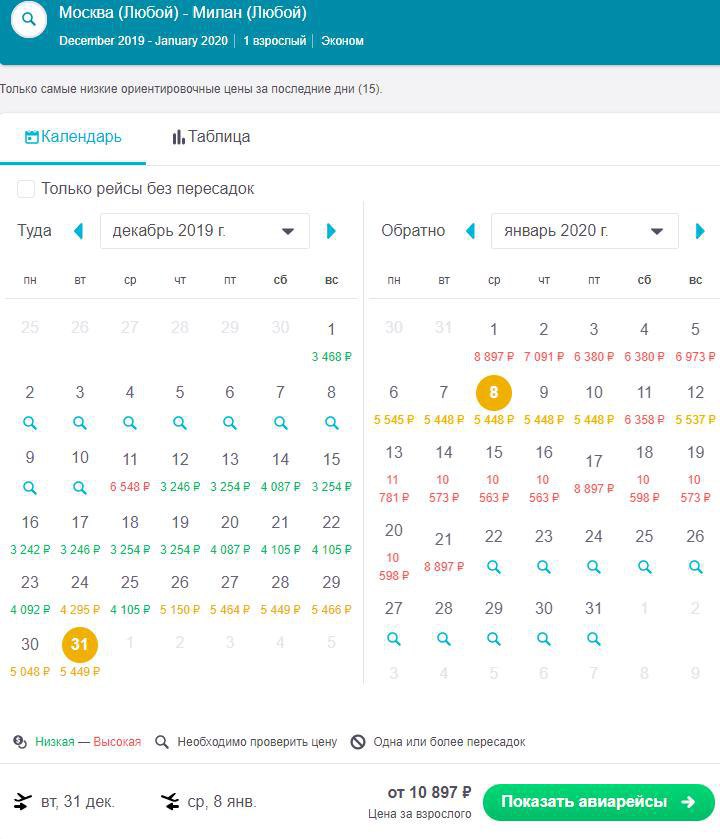The width and height of the screenshot is (720, 839).
Task: Go to previous return month
Action: (x=471, y=231)
